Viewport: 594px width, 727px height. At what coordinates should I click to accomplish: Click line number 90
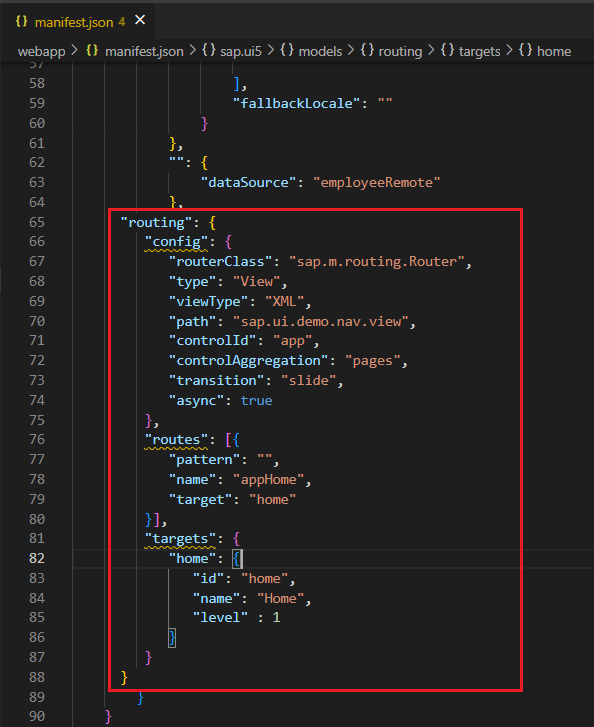[37, 716]
